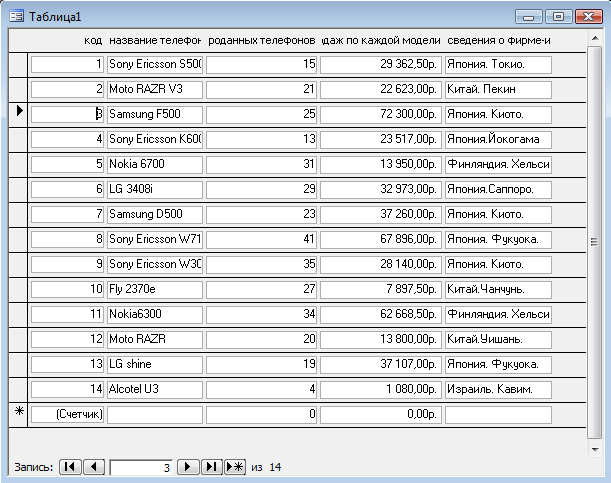Viewport: 611px width, 483px height.
Task: Click the 'Sony Ericsson W30' name field
Action: (x=155, y=264)
